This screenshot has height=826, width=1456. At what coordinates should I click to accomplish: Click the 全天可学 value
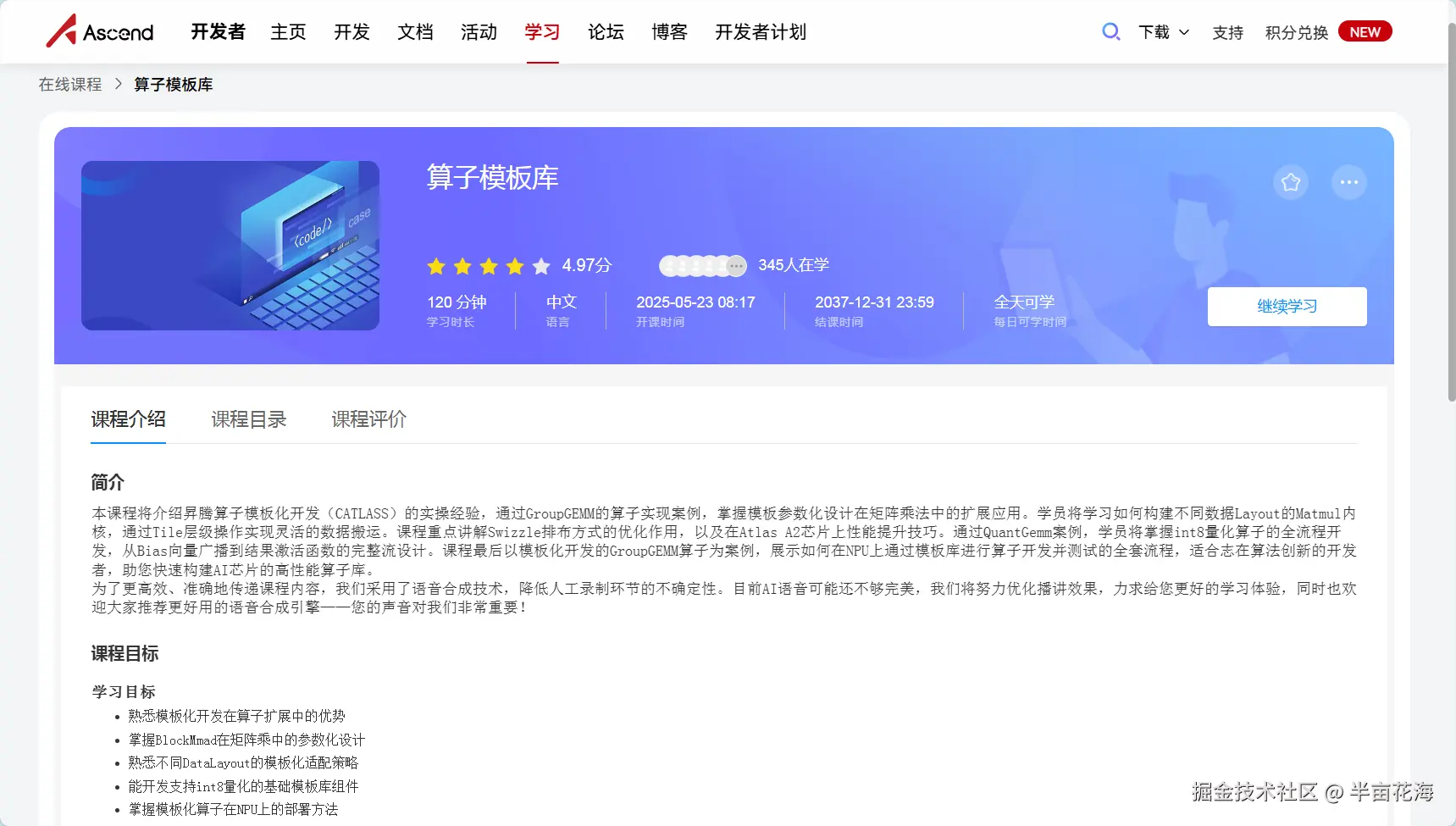(x=1024, y=302)
